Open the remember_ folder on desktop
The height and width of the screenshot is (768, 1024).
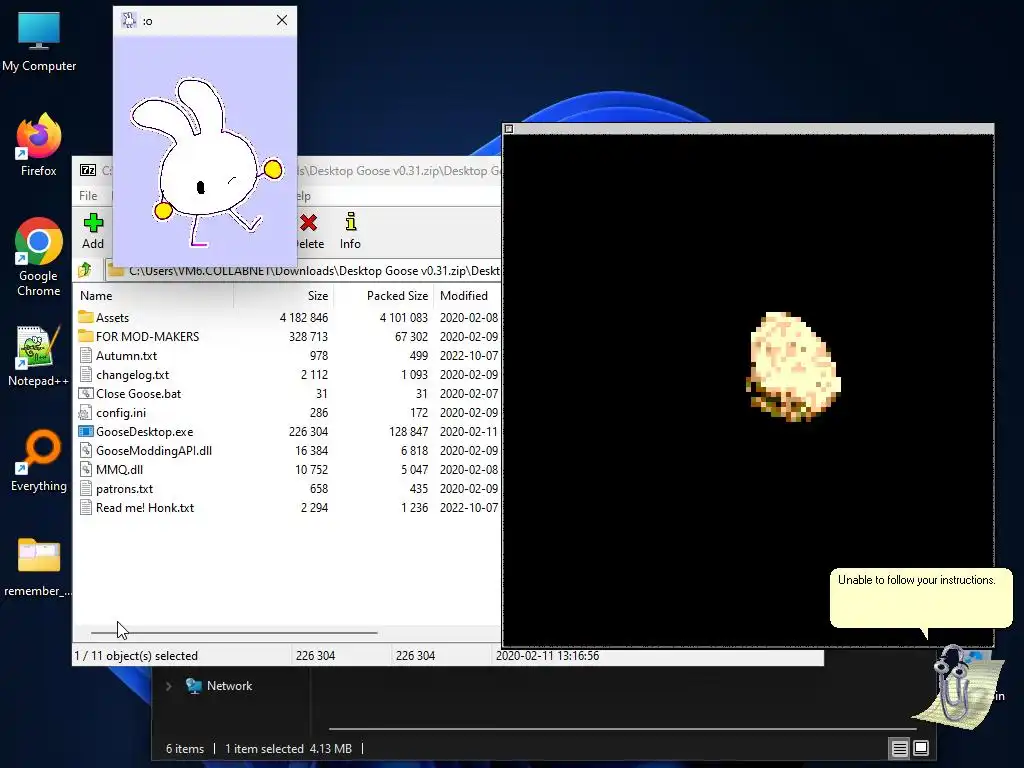pyautogui.click(x=39, y=567)
